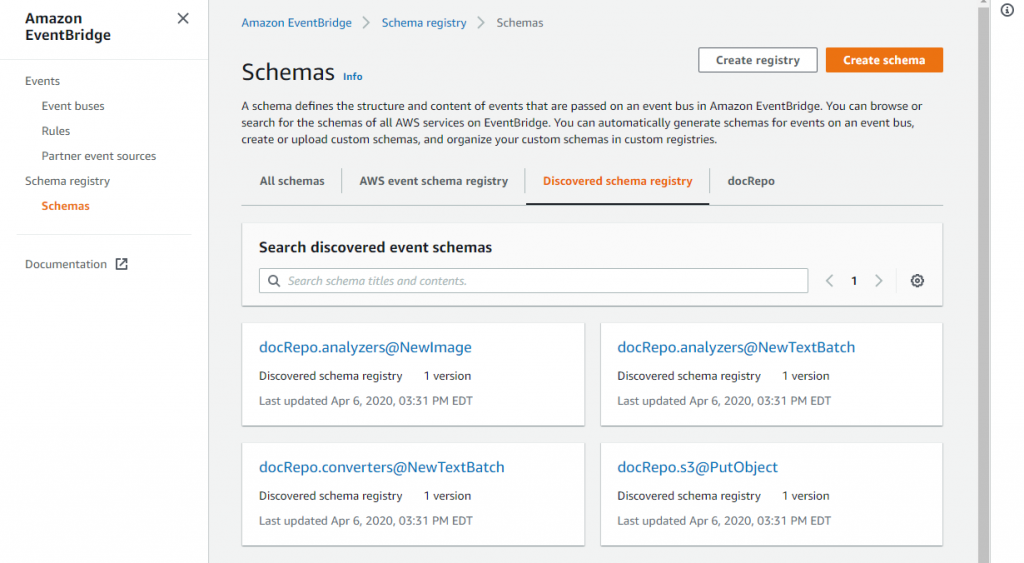This screenshot has height=563, width=1024.
Task: Open the Schemas Info link
Action: tap(353, 76)
